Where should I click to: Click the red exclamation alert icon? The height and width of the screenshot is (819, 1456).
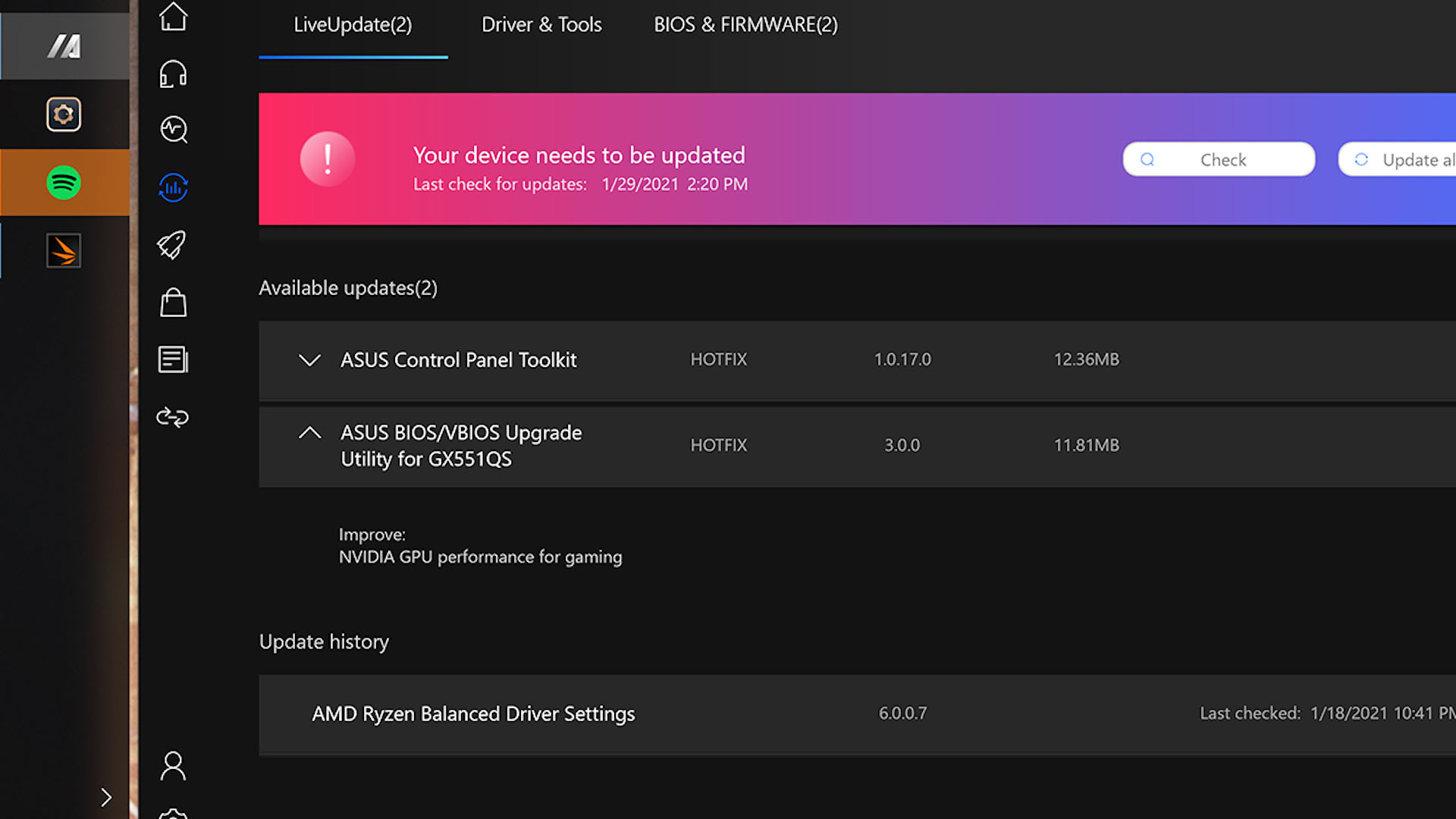[x=328, y=159]
